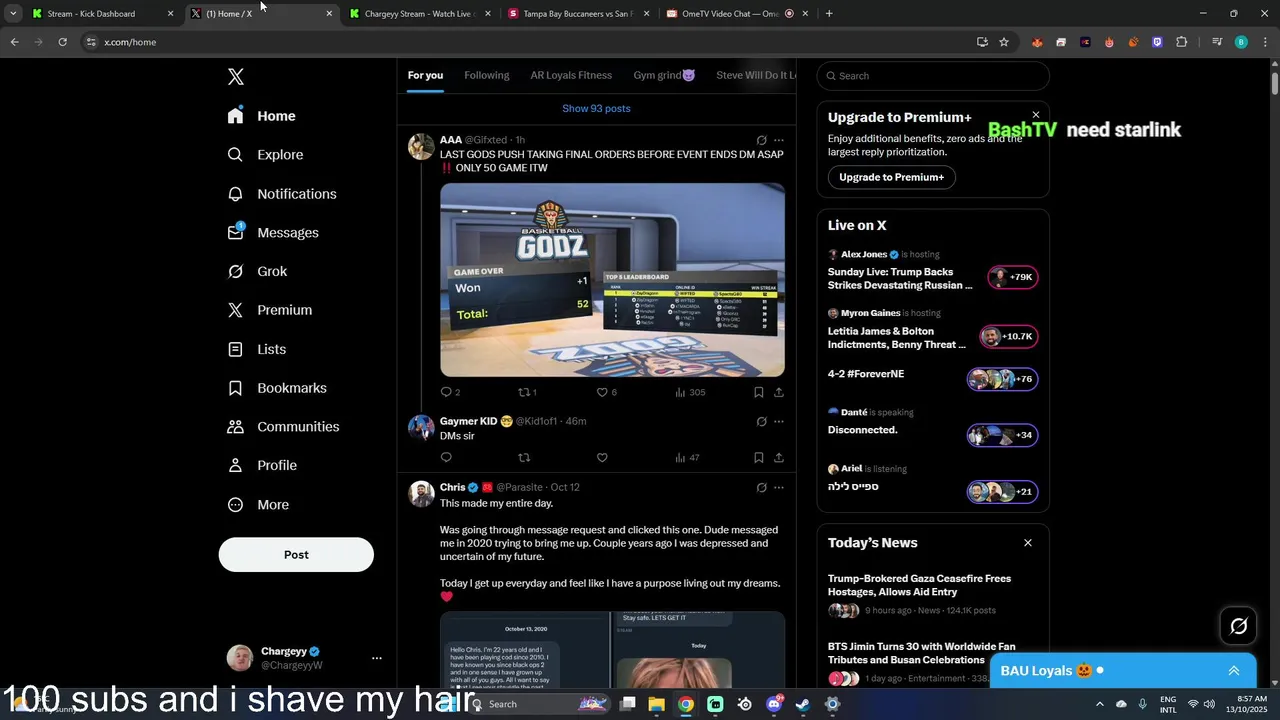Open the Chargeyy account switcher menu
This screenshot has height=720, width=1280.
pyautogui.click(x=305, y=658)
